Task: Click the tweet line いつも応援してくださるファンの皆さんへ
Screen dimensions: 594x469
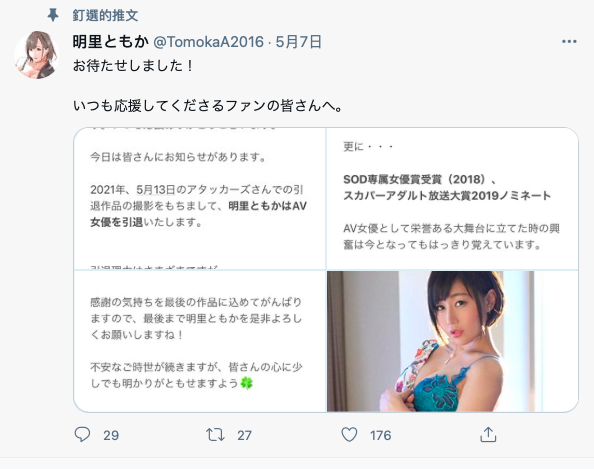Action: click(x=208, y=105)
